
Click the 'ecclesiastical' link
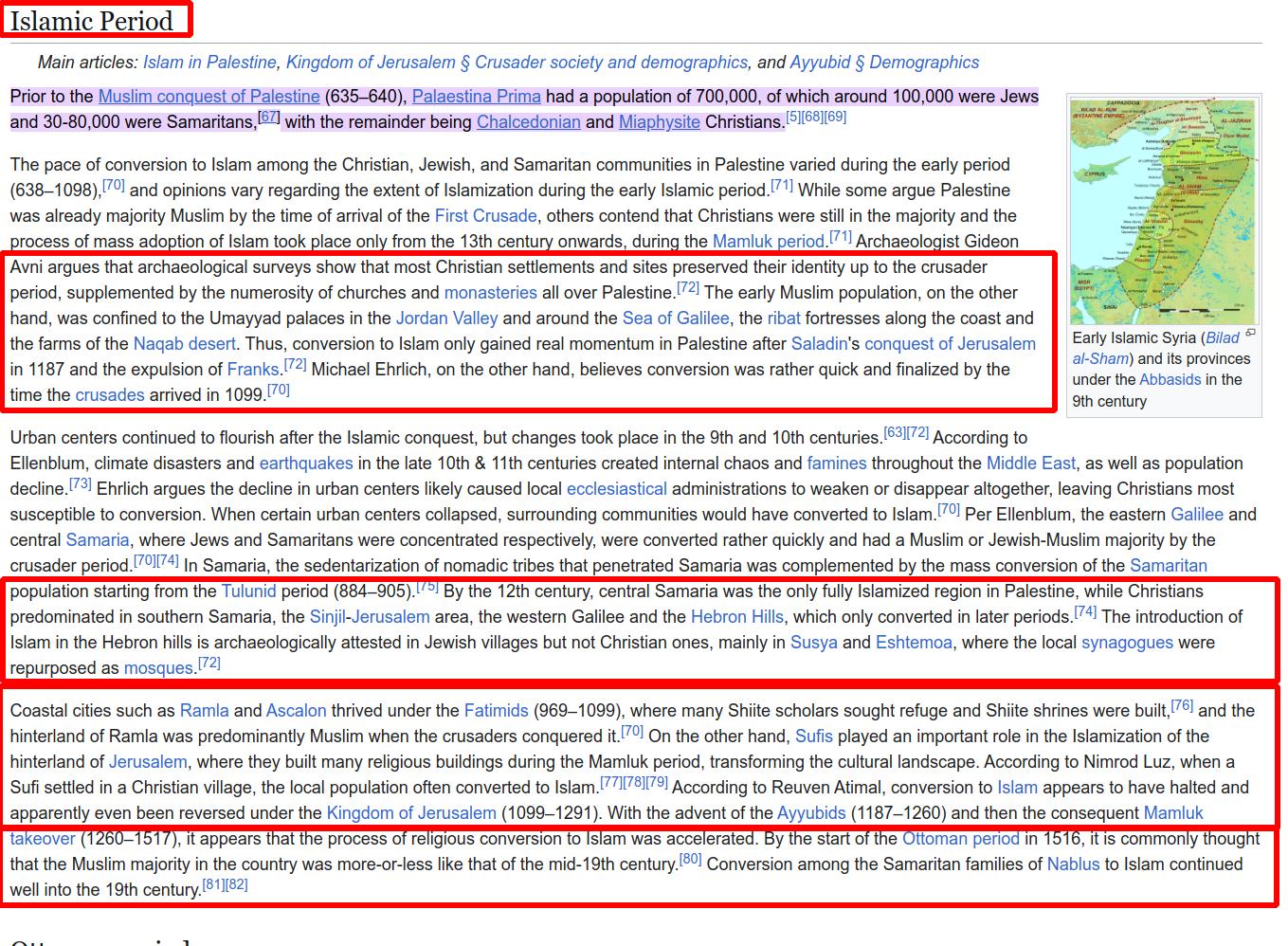(616, 489)
